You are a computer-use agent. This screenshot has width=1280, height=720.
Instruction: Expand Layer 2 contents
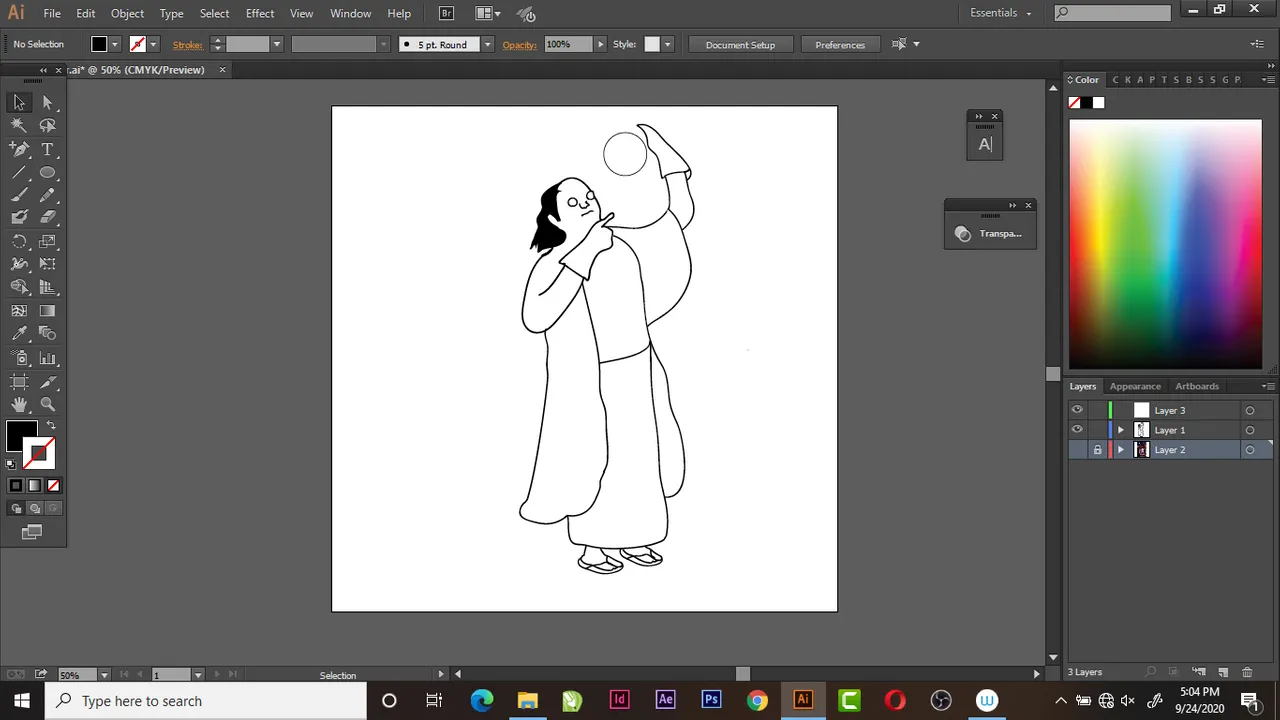1120,450
